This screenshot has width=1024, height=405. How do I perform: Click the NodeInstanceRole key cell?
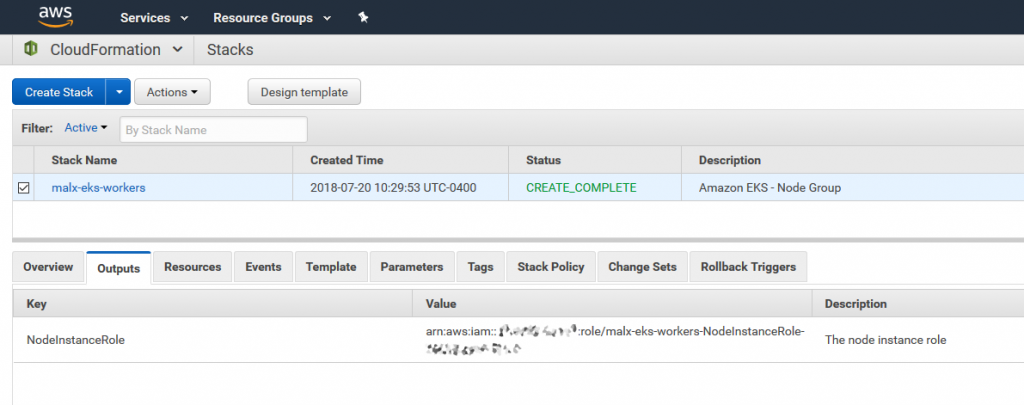76,340
